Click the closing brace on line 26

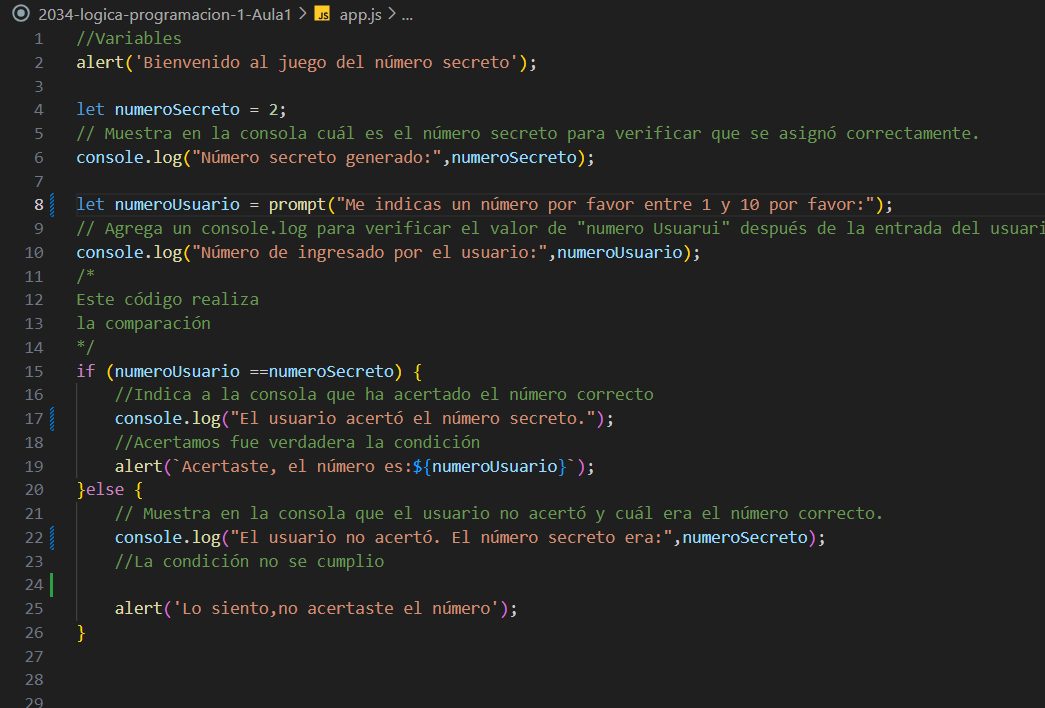(81, 633)
